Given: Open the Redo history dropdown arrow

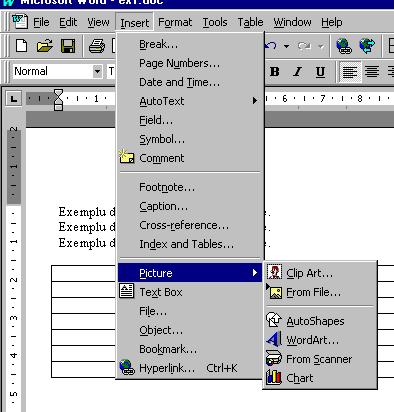Looking at the screenshot, I should [x=321, y=46].
